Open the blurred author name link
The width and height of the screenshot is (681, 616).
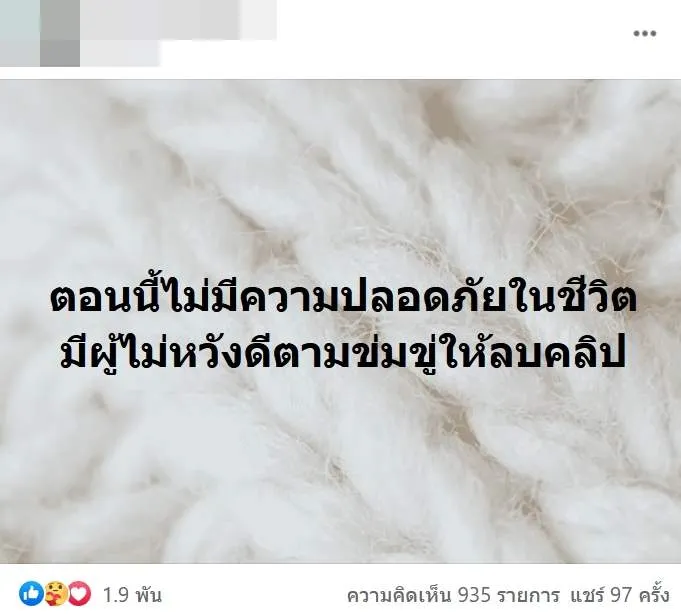(178, 20)
